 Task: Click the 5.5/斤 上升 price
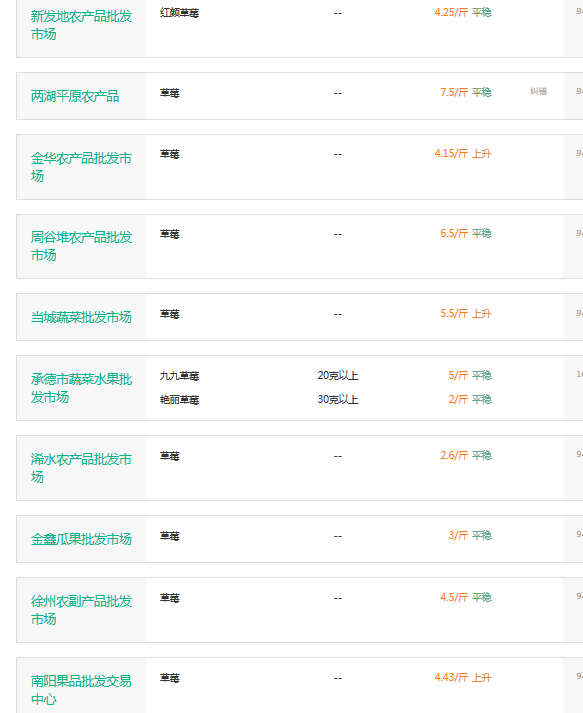coord(466,313)
